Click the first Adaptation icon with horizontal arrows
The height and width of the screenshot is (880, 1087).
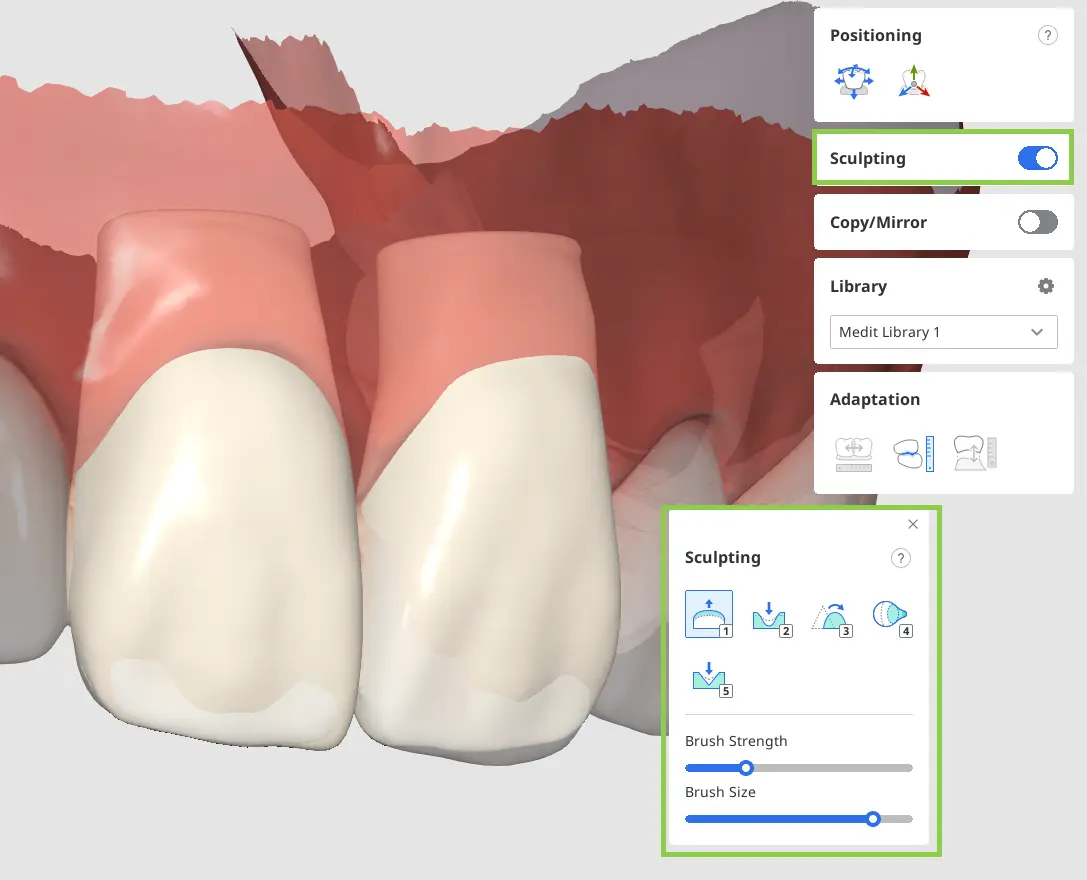pos(853,454)
